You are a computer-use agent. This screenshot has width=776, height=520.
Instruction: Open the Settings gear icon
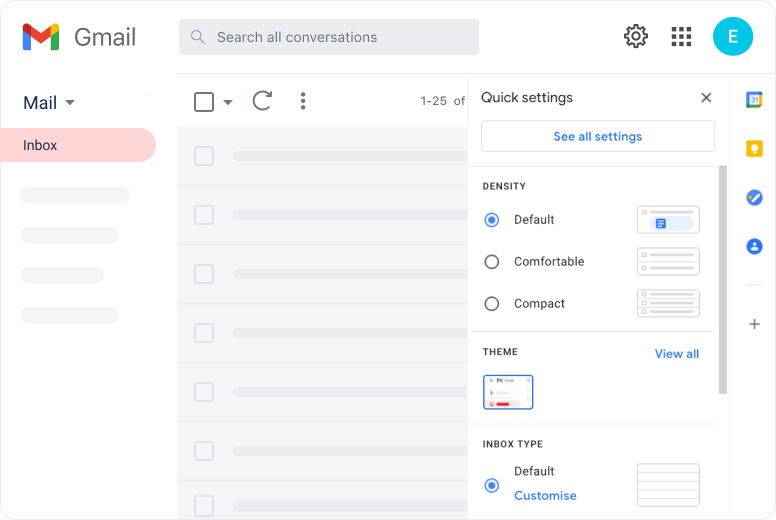point(635,37)
